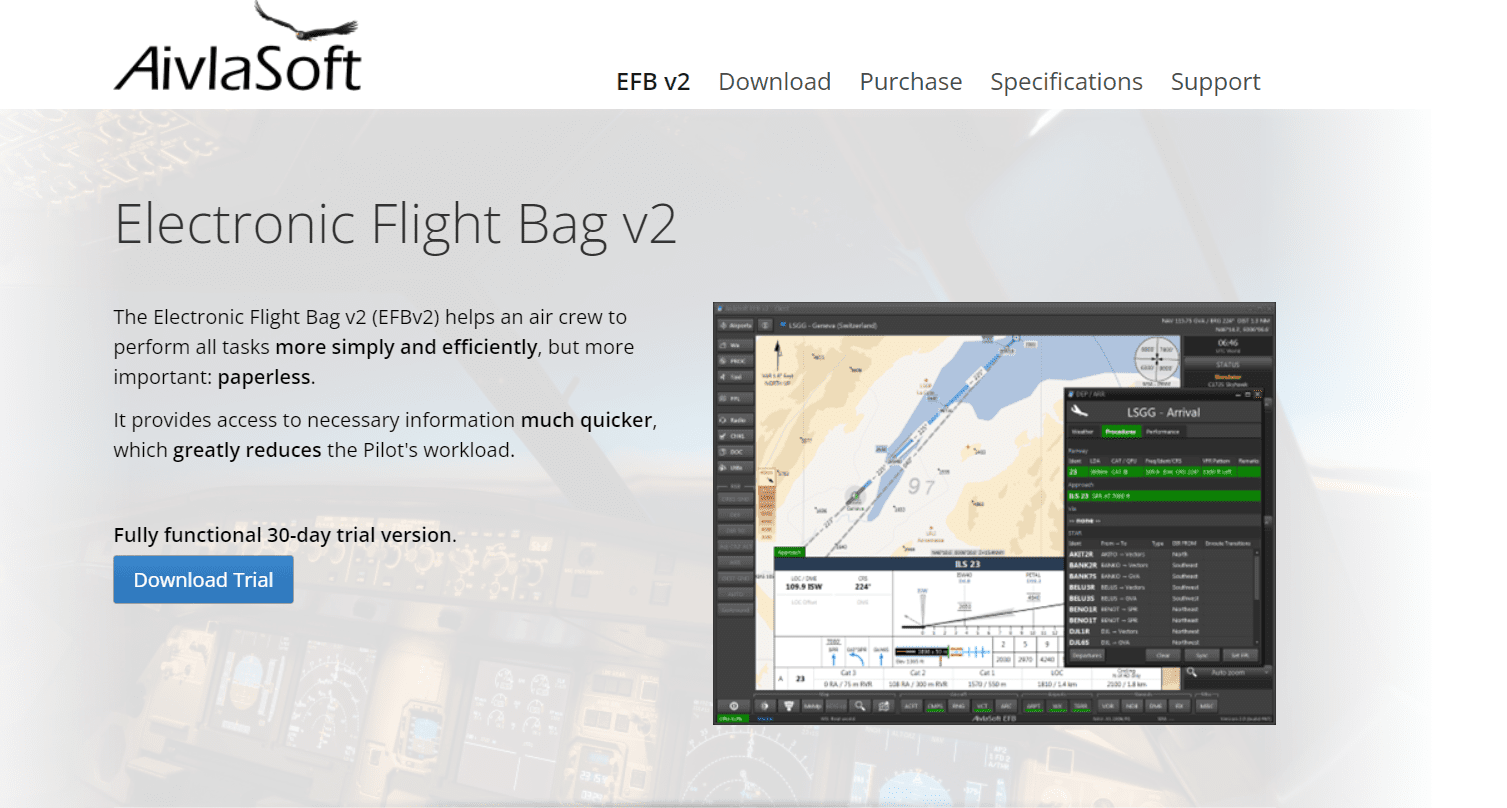
Task: Click the Taxi sidebar button in the EFB screenshot
Action: pyautogui.click(x=735, y=377)
